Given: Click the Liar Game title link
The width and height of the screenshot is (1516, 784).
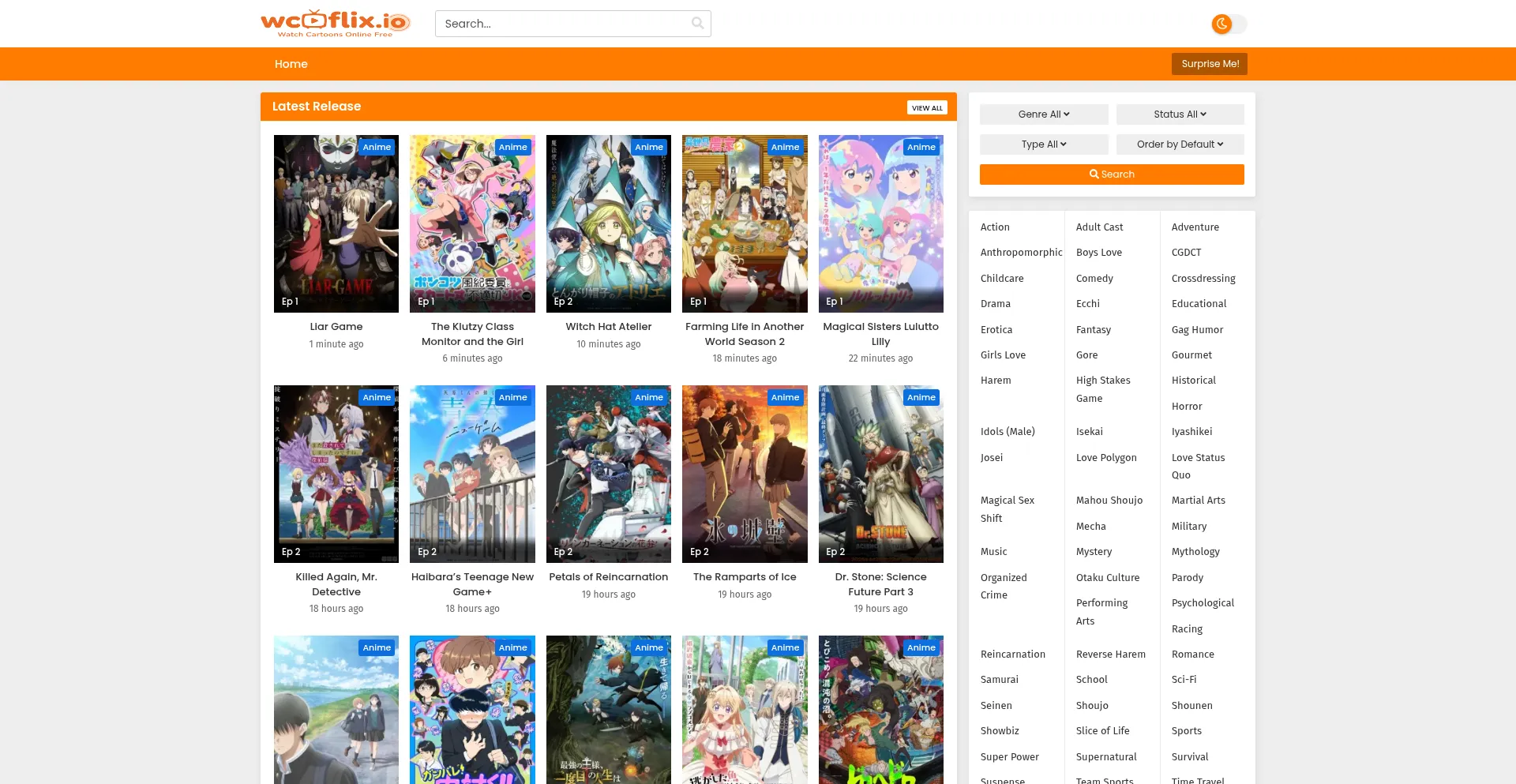Looking at the screenshot, I should (336, 327).
